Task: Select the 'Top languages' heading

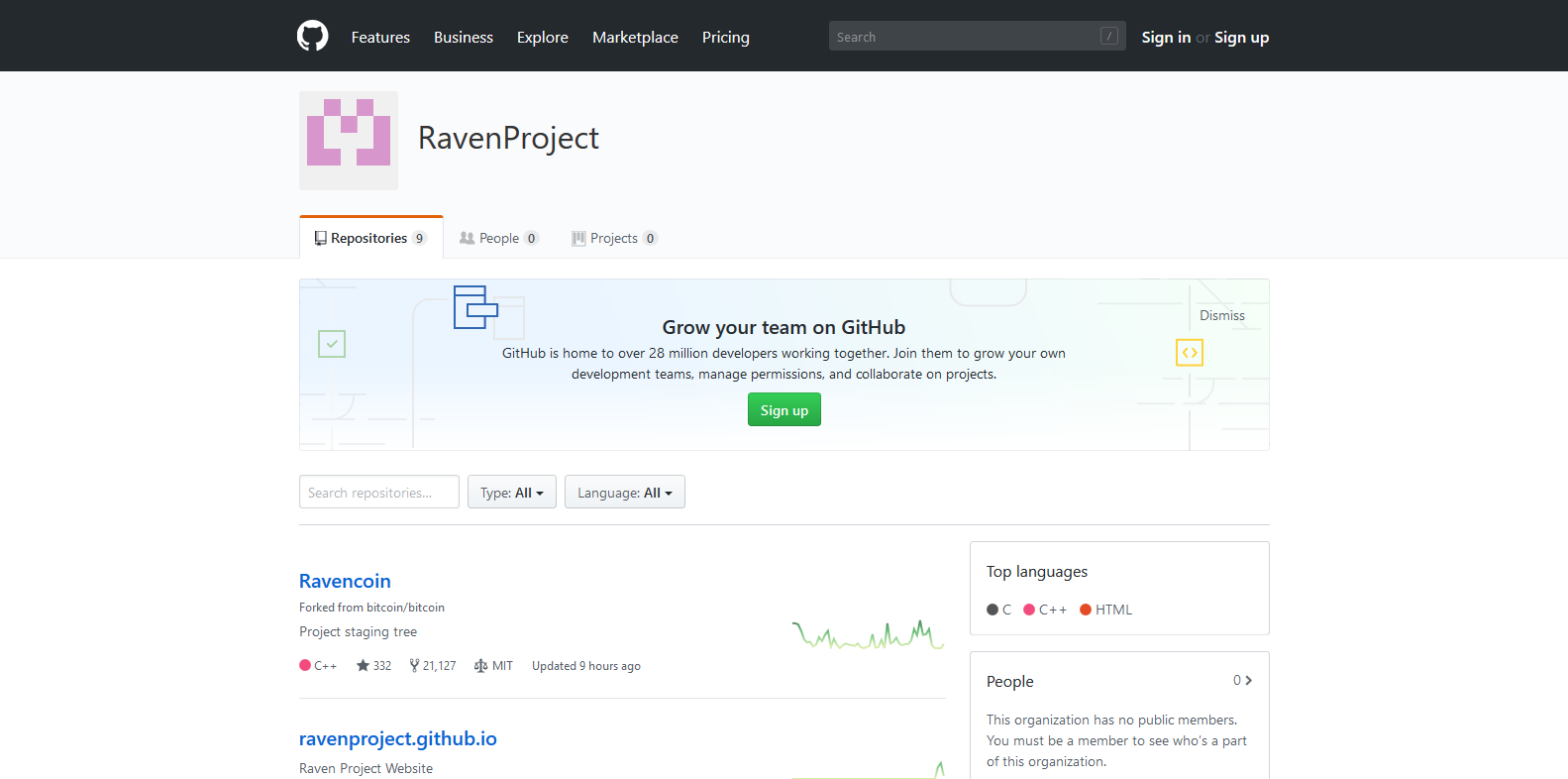Action: pos(1037,572)
